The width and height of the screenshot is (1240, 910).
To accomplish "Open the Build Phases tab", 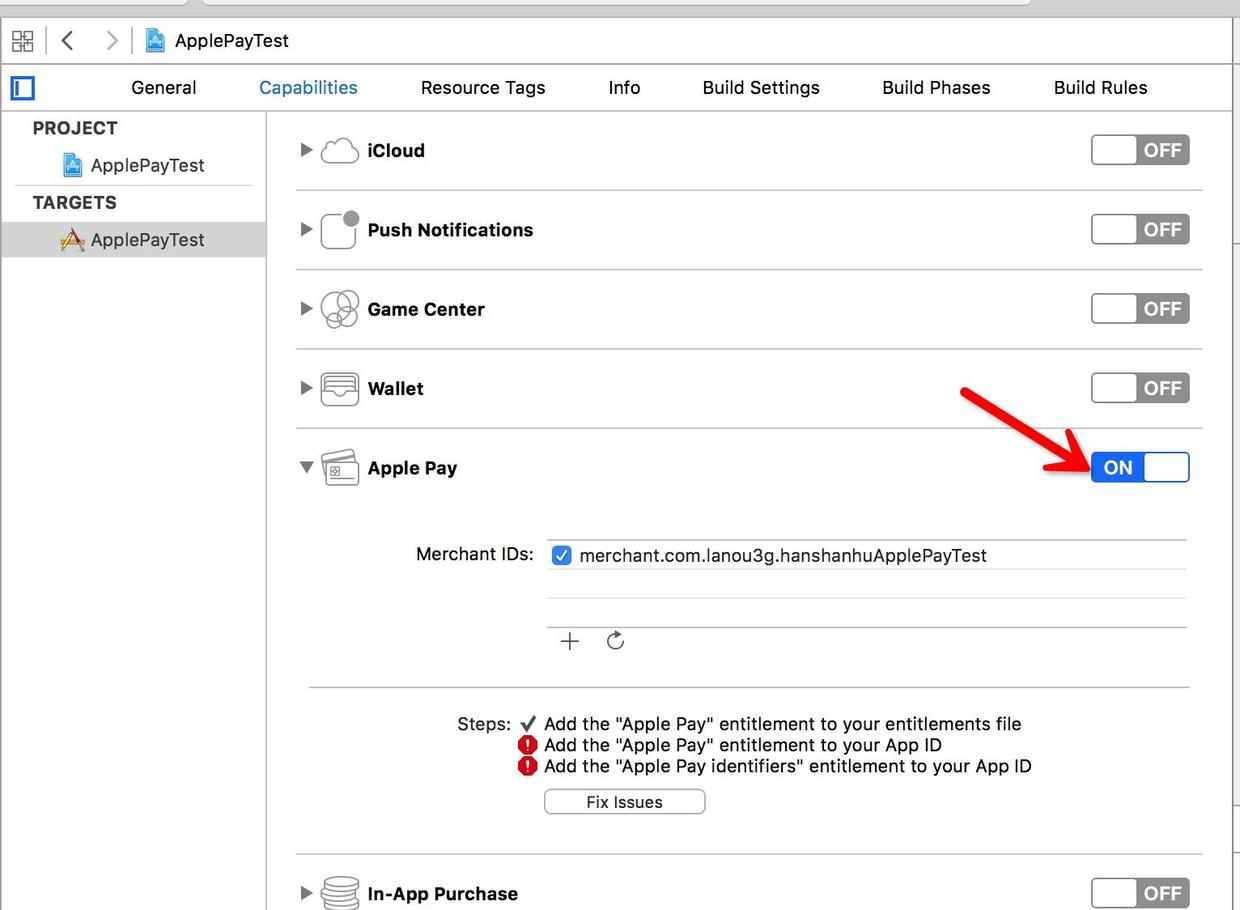I will 936,88.
